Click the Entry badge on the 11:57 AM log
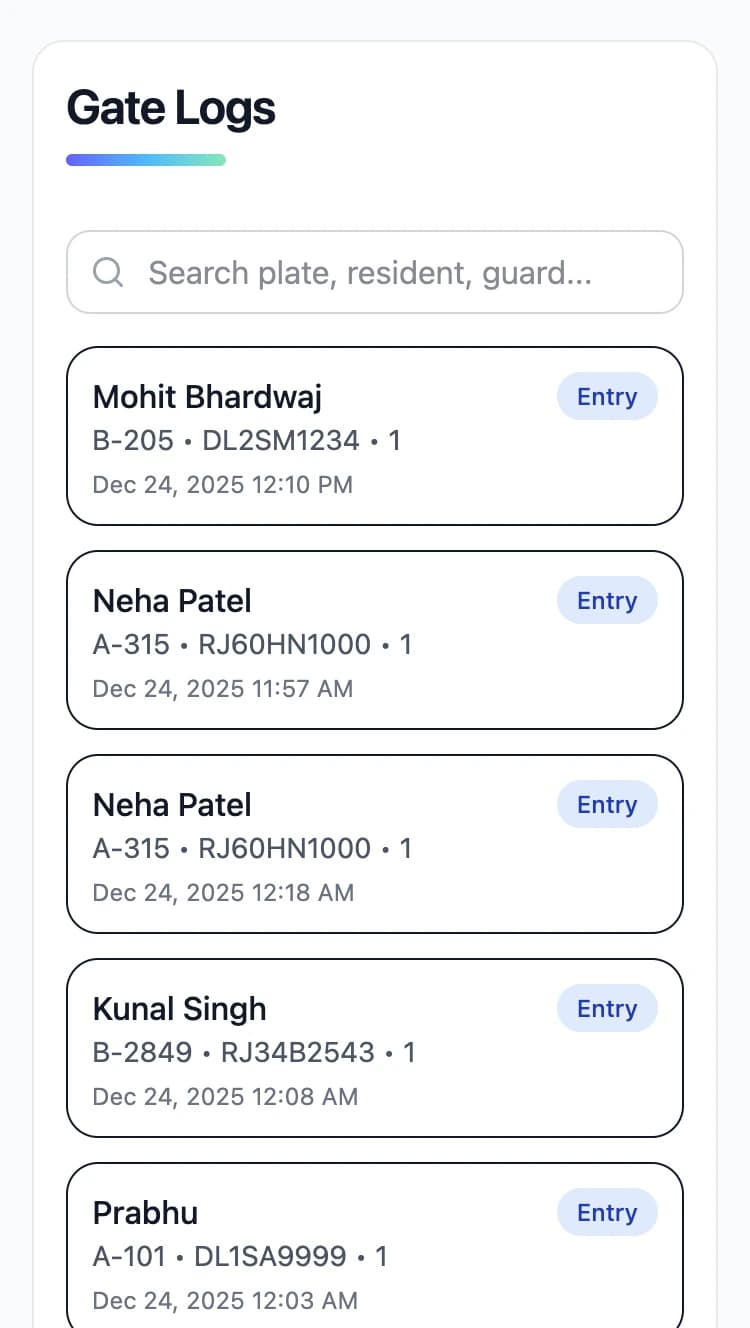750x1328 pixels. [x=606, y=601]
